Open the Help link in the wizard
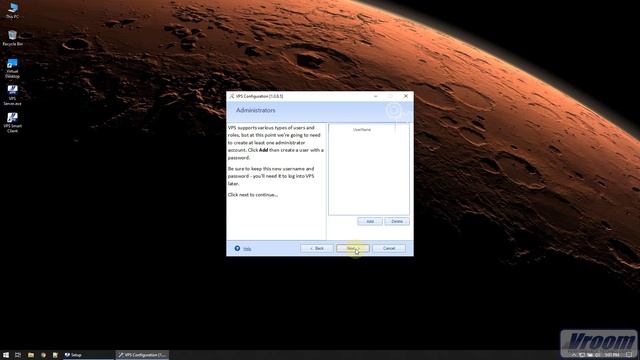Viewport: 640px width, 360px height. click(247, 249)
